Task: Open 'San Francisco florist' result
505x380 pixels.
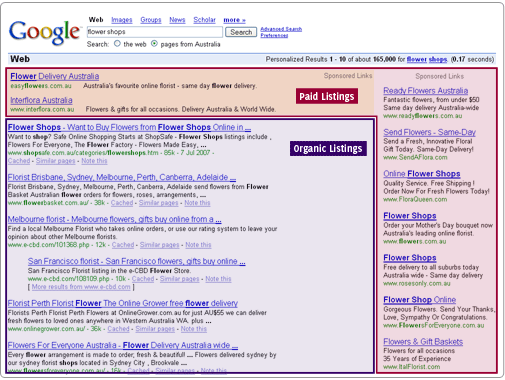Action: pos(137,261)
